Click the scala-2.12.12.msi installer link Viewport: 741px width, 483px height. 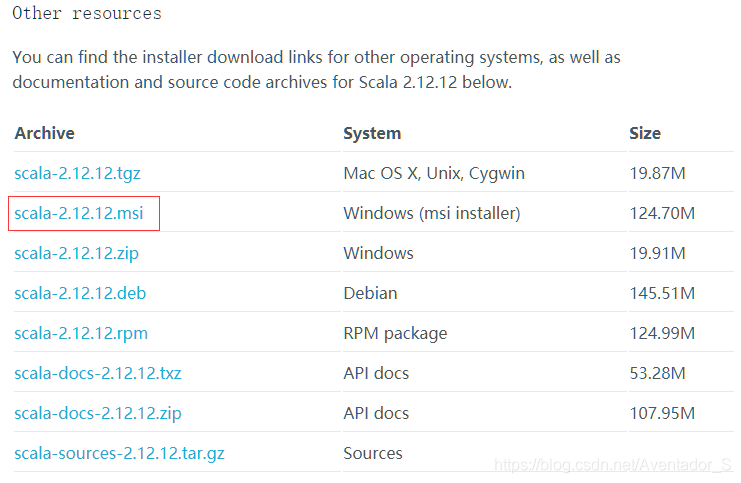click(79, 213)
